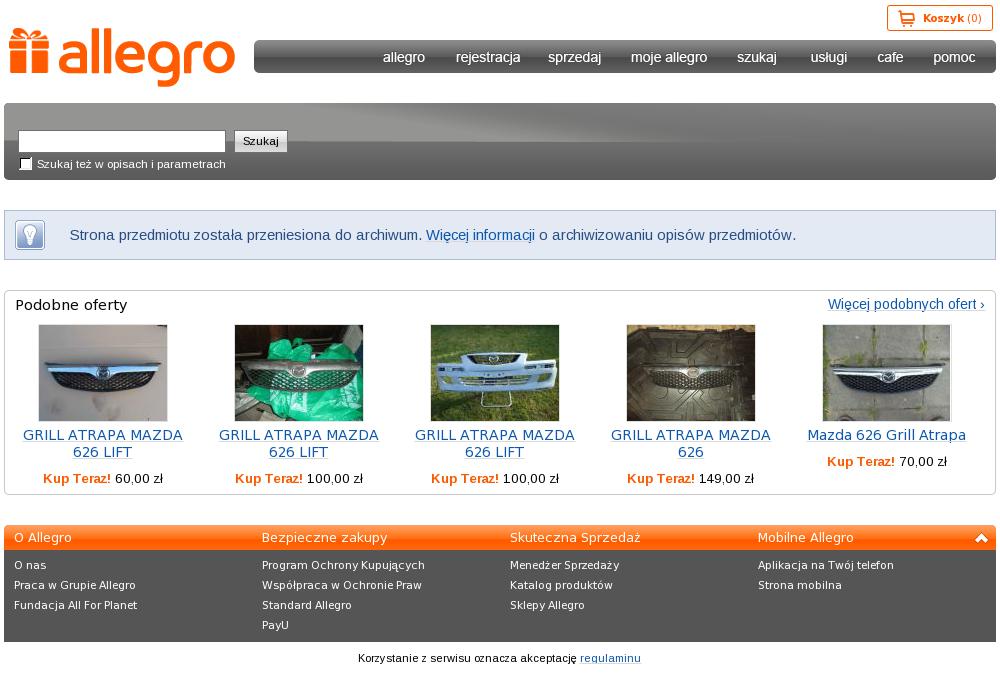1000x678 pixels.
Task: Open 'GRILL ATRAPA MAZDA 626 LIFT' 60,00 zł link
Action: coord(103,443)
